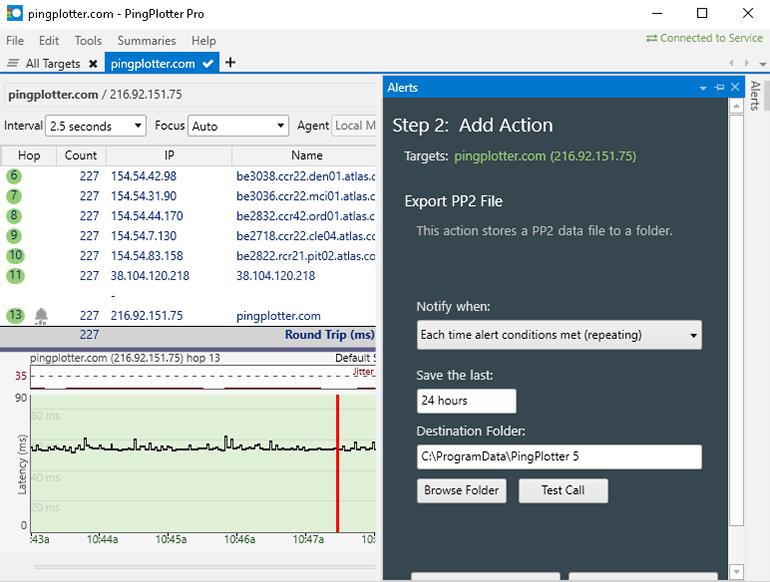Open the Alerts panel options arrow
Viewport: 770px width, 582px height.
click(703, 88)
